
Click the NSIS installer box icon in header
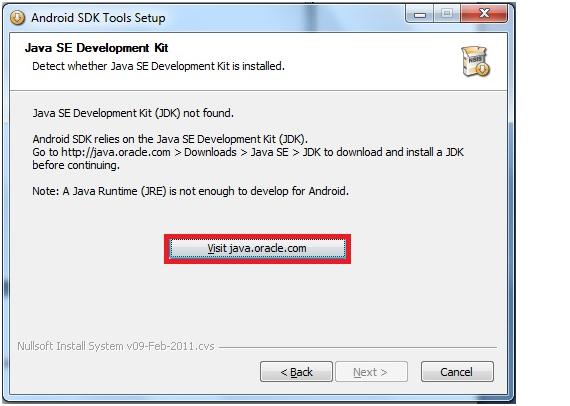[x=475, y=61]
